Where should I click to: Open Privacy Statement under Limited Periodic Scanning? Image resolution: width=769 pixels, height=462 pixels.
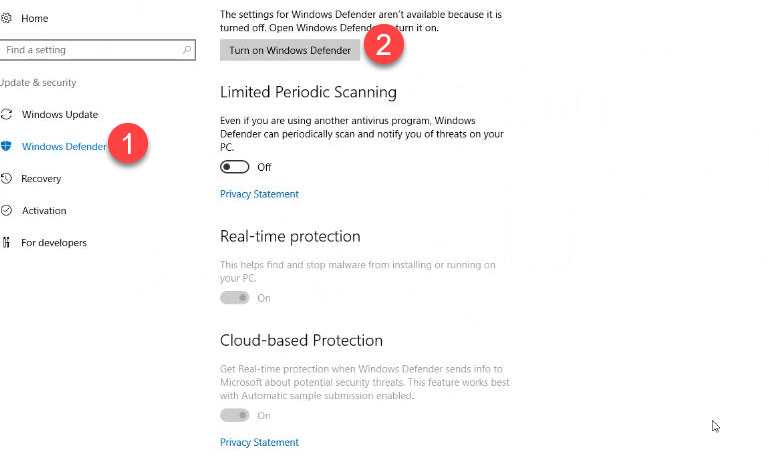[259, 194]
